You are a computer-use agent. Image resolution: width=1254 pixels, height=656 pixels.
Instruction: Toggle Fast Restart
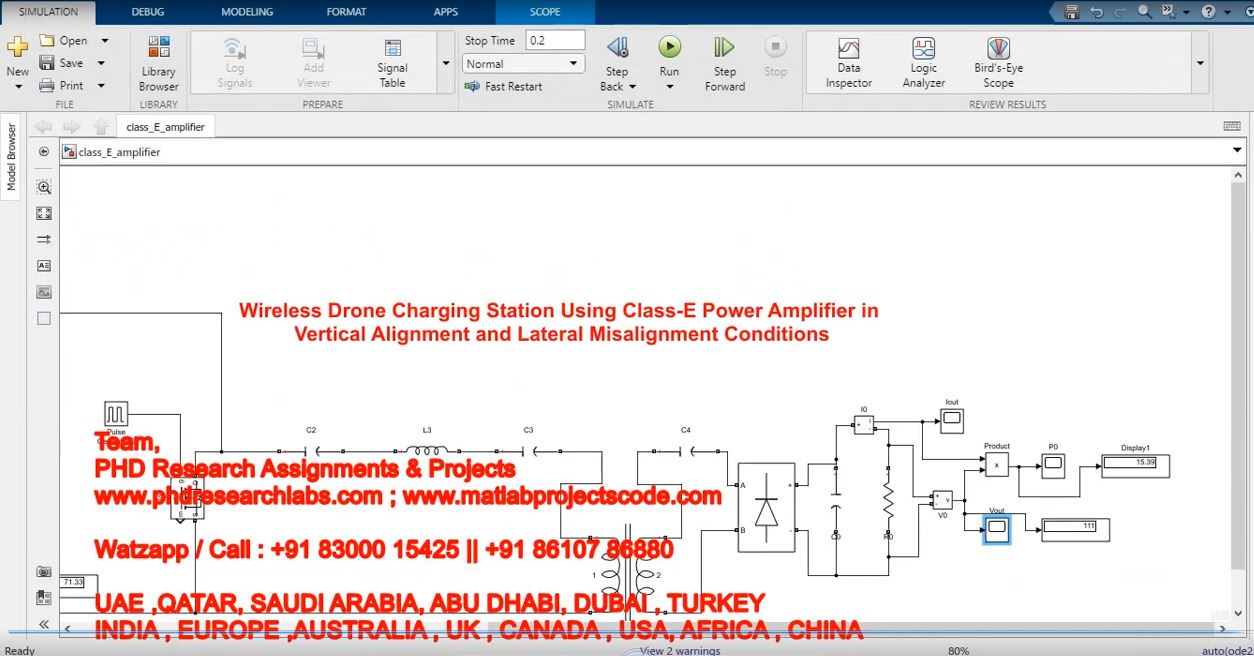(x=504, y=87)
